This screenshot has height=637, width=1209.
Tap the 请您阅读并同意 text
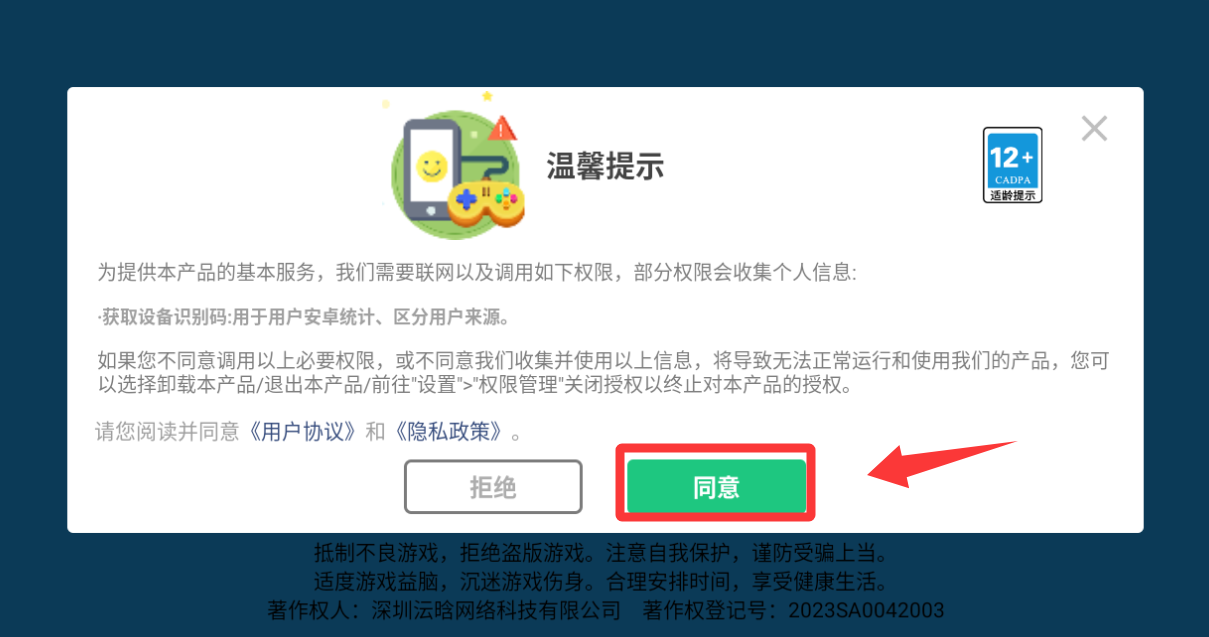pos(167,432)
